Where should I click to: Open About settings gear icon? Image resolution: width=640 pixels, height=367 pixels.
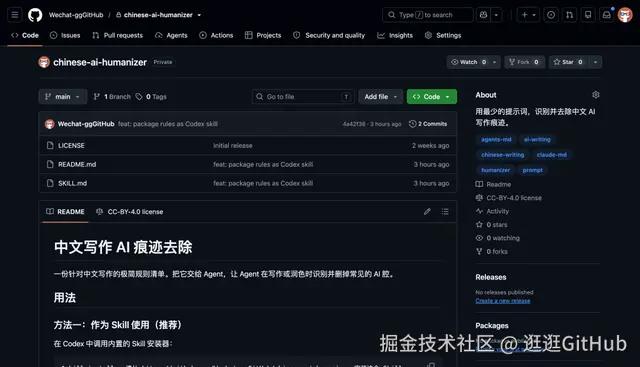pos(596,95)
